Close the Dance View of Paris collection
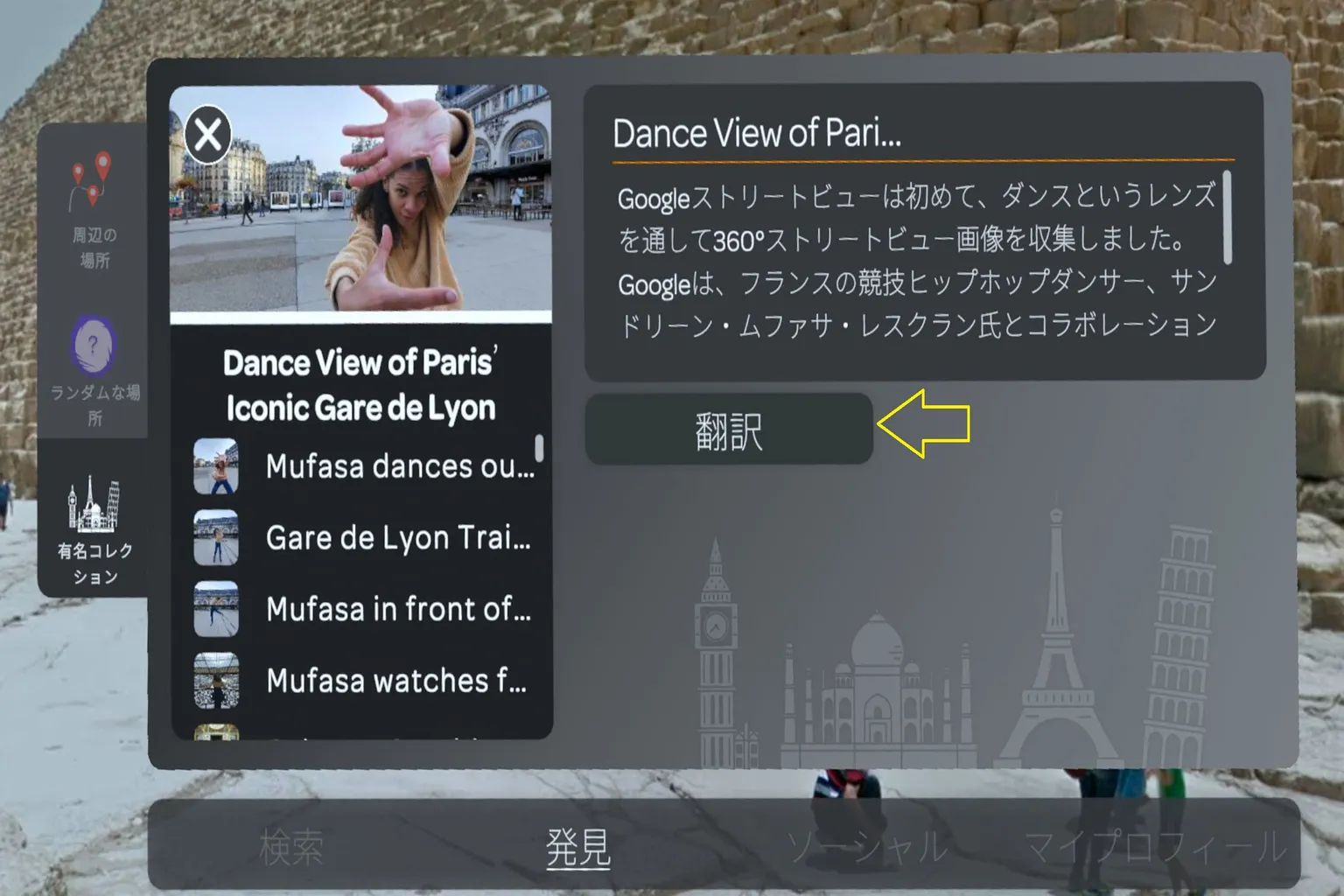The width and height of the screenshot is (1344, 896). 208,135
